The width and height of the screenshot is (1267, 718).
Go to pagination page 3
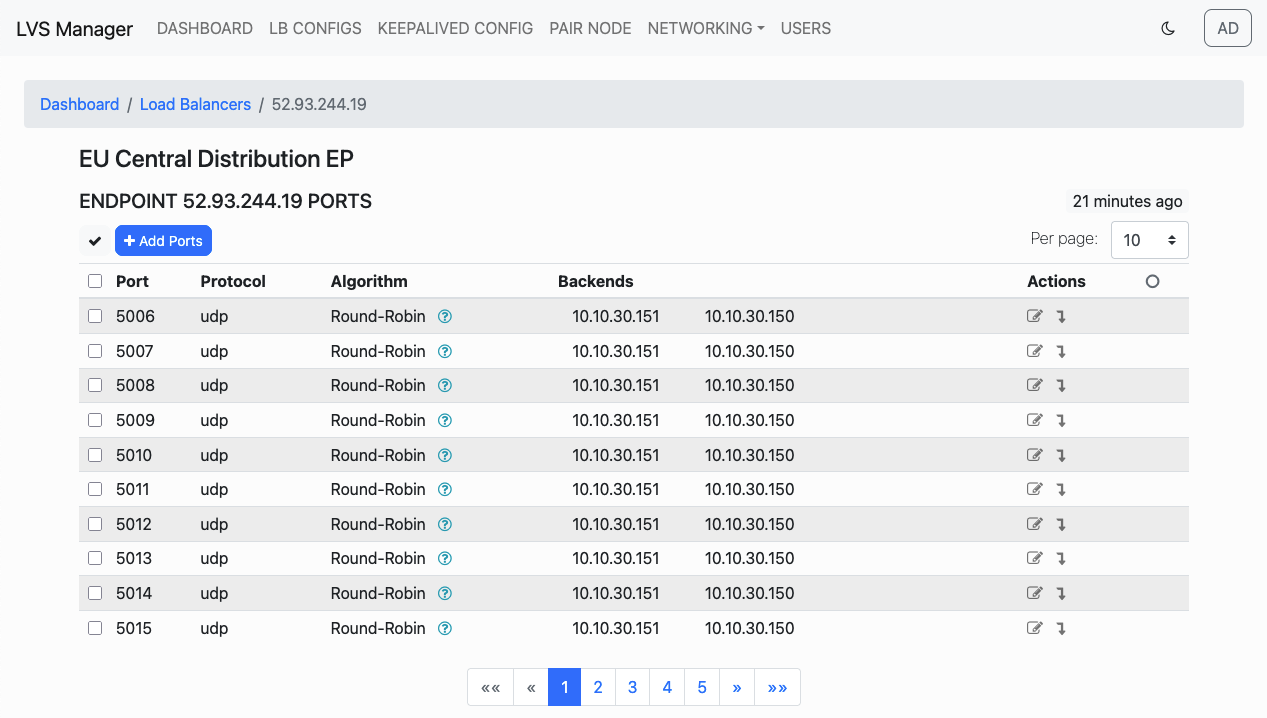click(x=632, y=687)
